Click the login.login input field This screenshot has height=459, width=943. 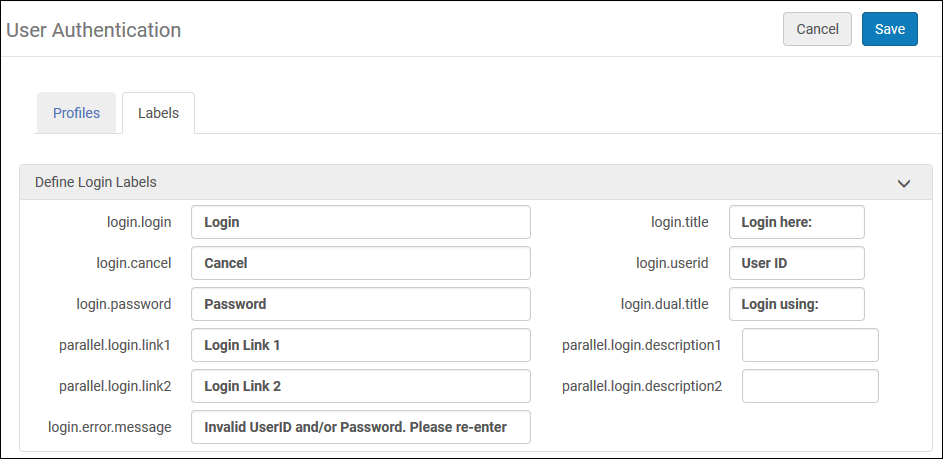pos(360,222)
